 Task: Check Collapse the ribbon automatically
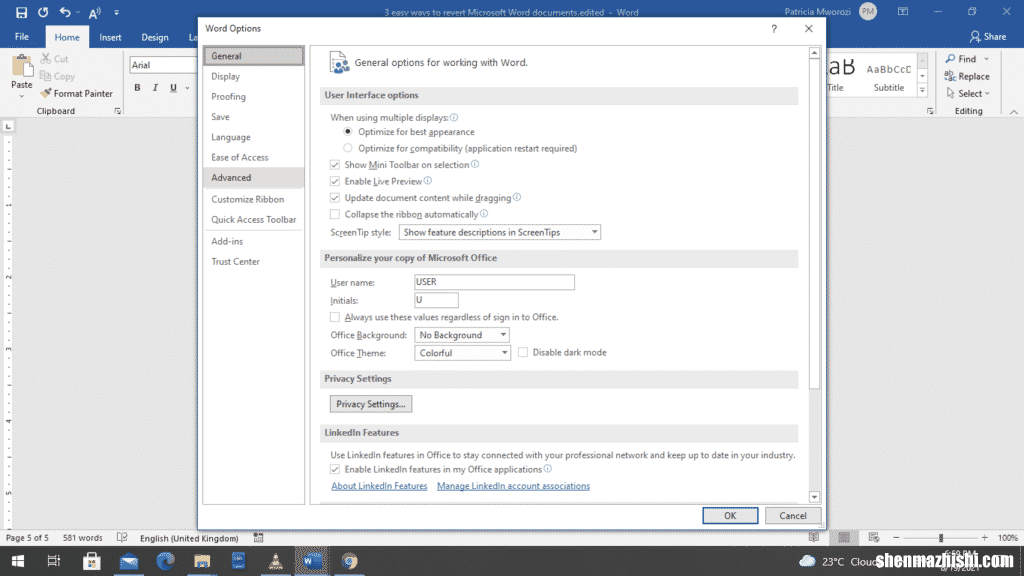click(x=335, y=214)
